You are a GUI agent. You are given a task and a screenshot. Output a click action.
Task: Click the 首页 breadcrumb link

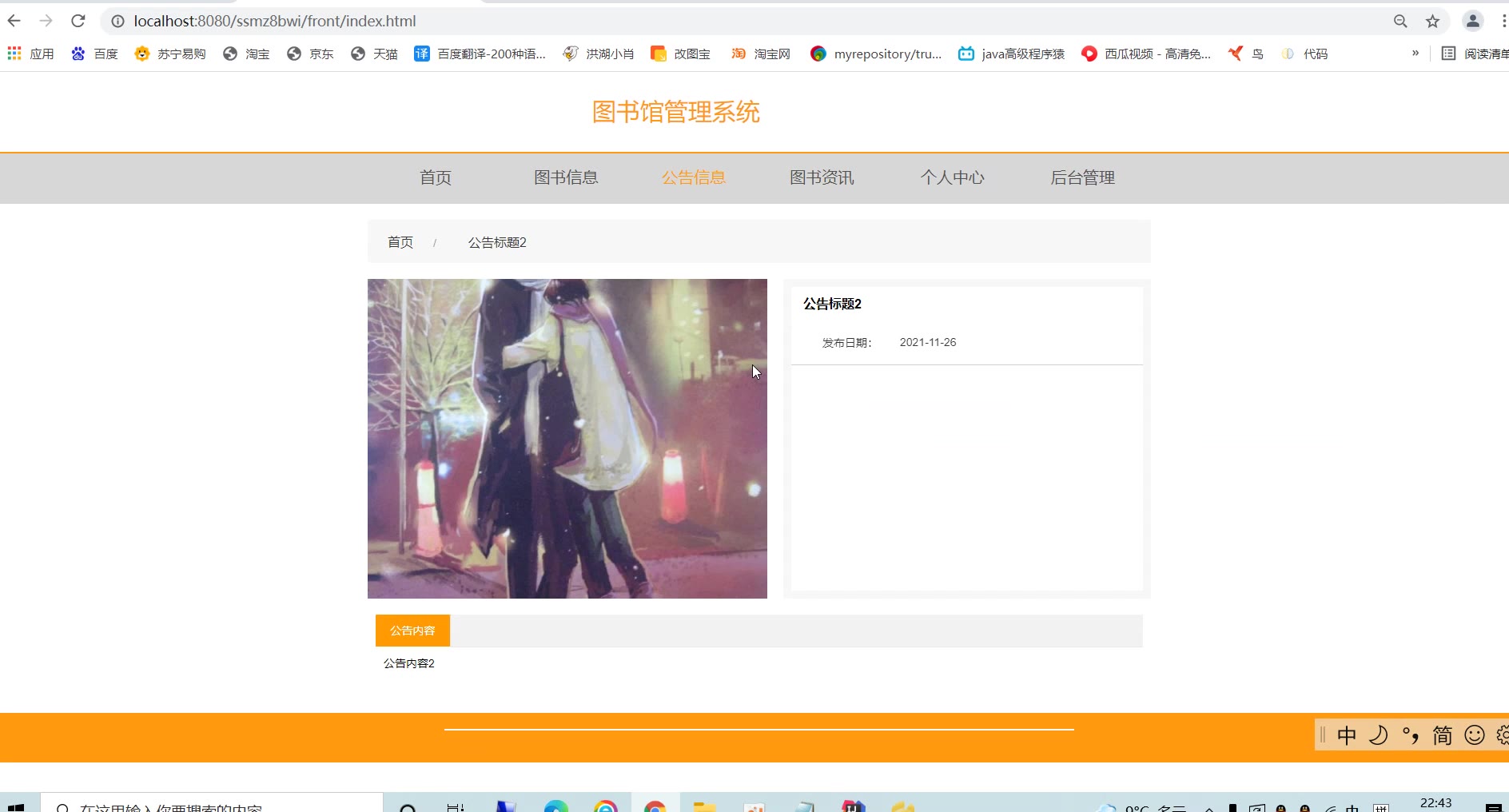[x=400, y=242]
